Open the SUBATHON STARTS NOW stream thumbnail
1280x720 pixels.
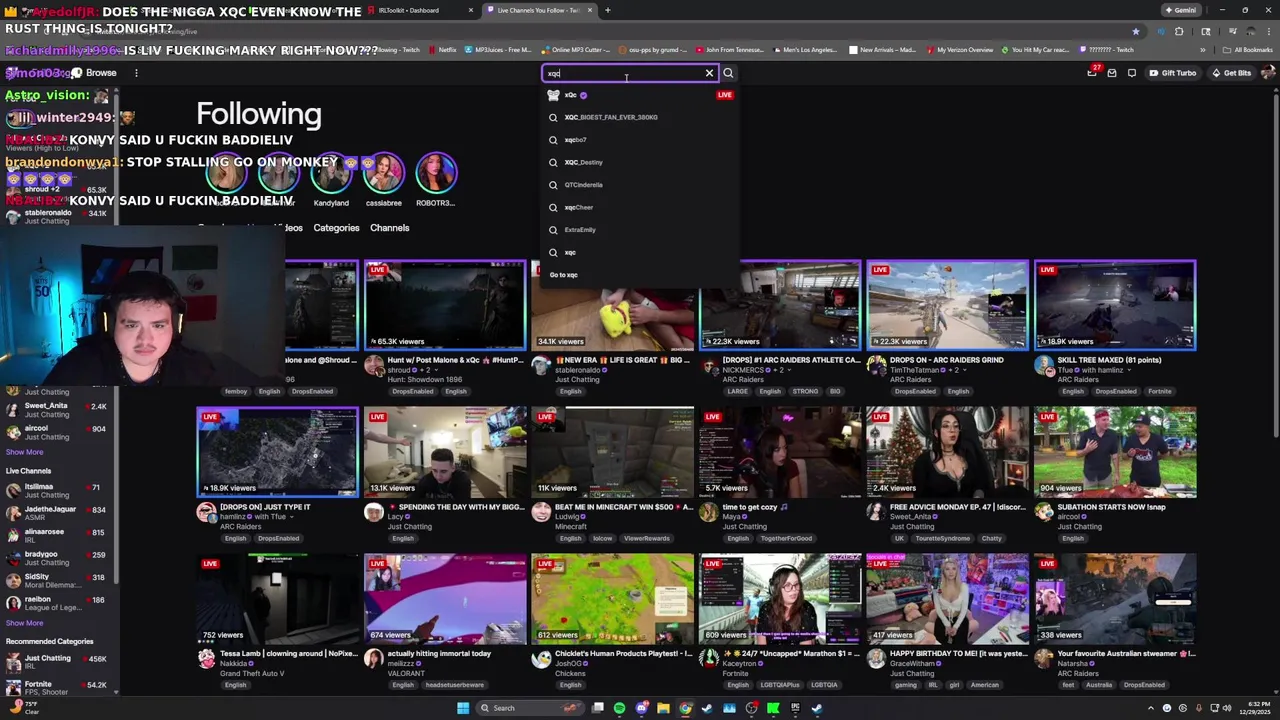click(x=1115, y=452)
